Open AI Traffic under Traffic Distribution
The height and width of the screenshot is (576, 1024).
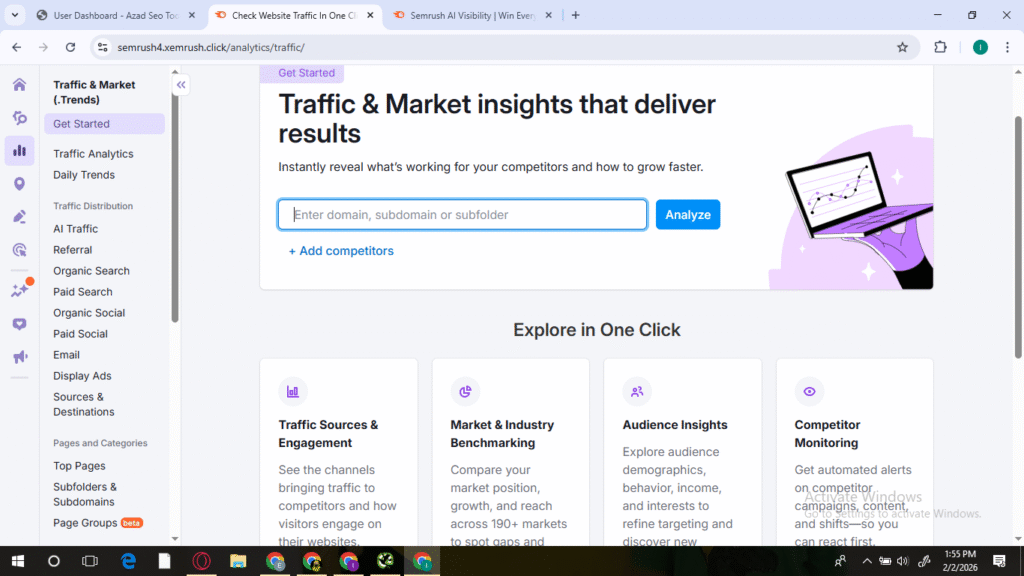[x=75, y=229]
